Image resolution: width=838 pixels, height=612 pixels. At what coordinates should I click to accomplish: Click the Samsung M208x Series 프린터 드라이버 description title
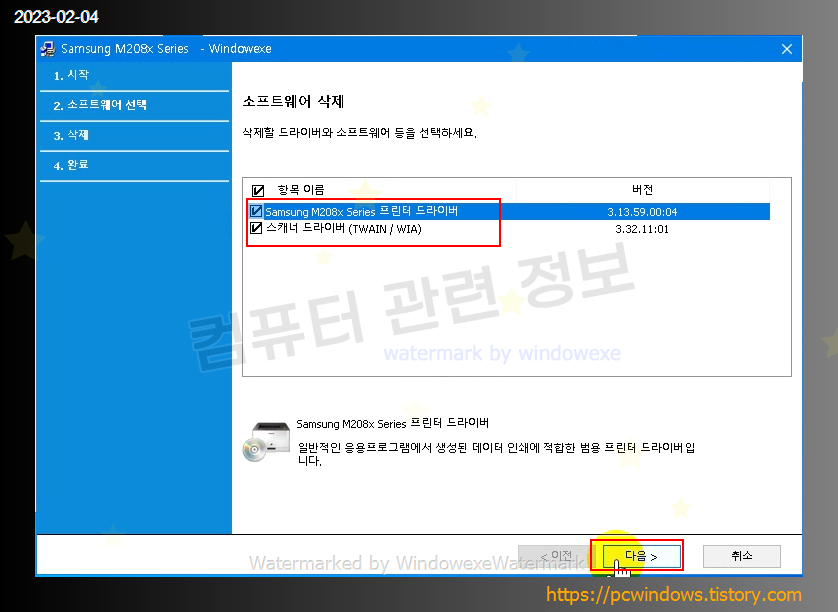(393, 423)
